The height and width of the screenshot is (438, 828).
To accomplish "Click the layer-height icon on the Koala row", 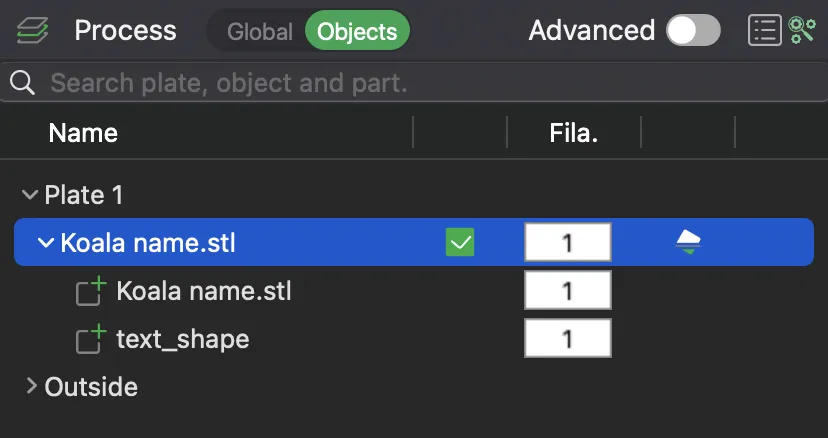I will pyautogui.click(x=688, y=243).
